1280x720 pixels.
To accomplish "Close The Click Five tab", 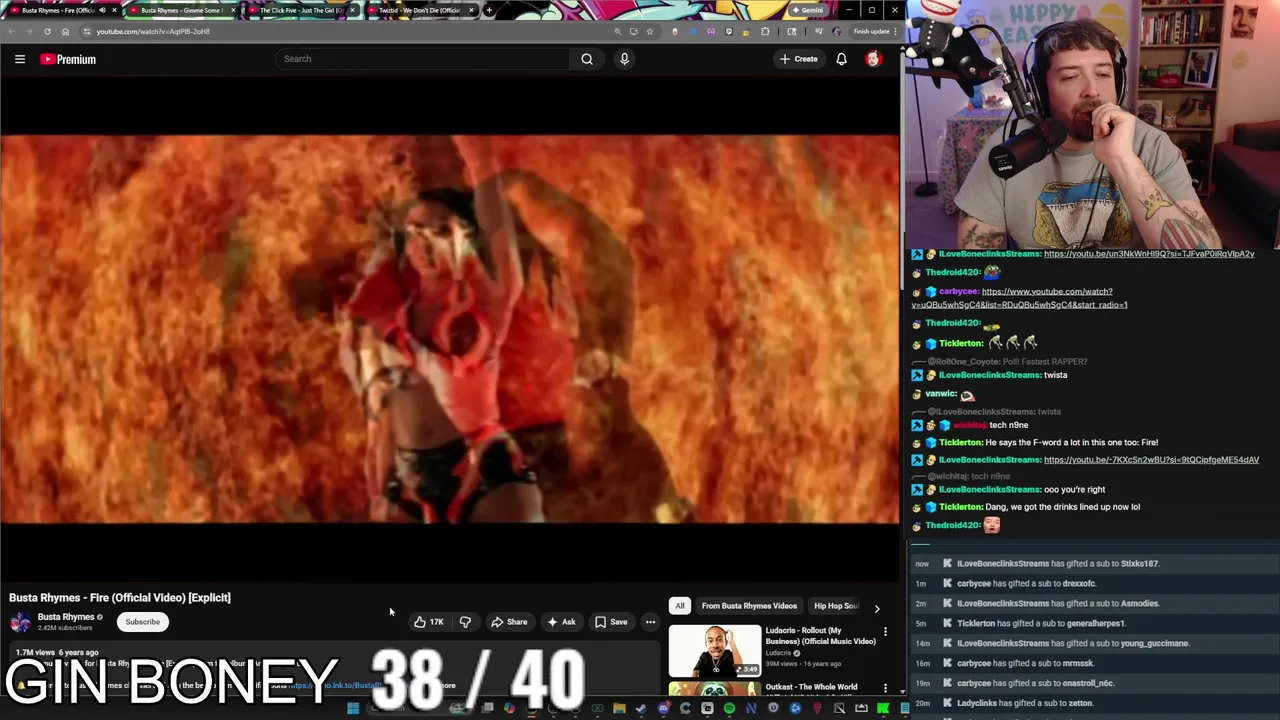I will pyautogui.click(x=352, y=10).
